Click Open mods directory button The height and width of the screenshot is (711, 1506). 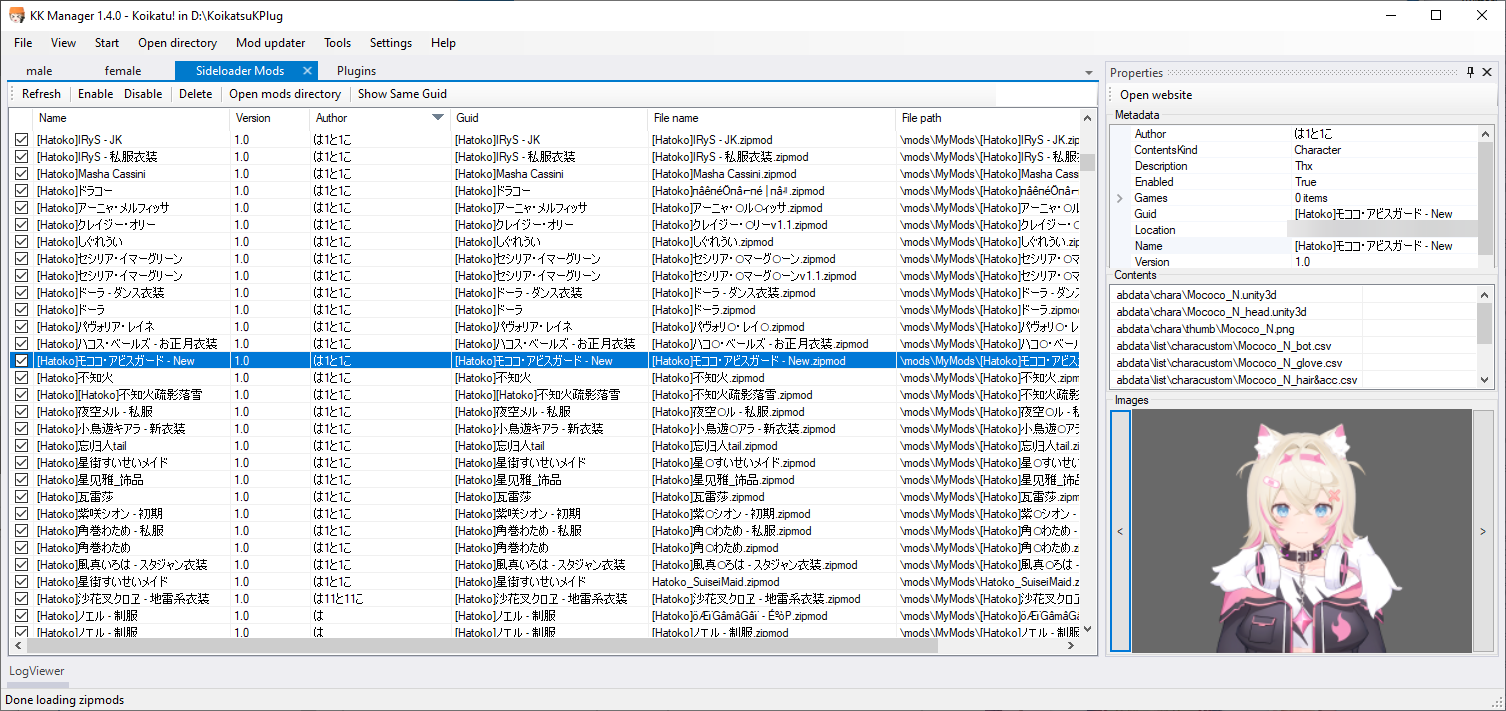click(285, 94)
